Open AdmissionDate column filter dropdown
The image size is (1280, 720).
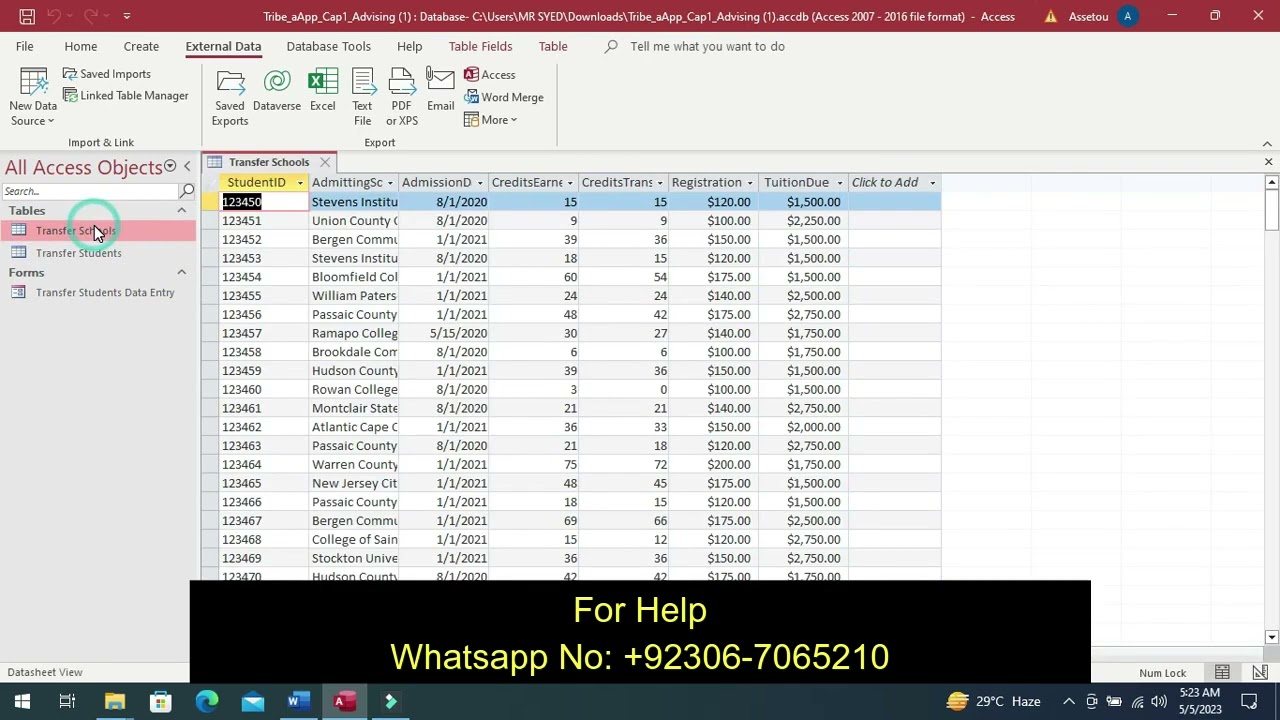coord(480,183)
